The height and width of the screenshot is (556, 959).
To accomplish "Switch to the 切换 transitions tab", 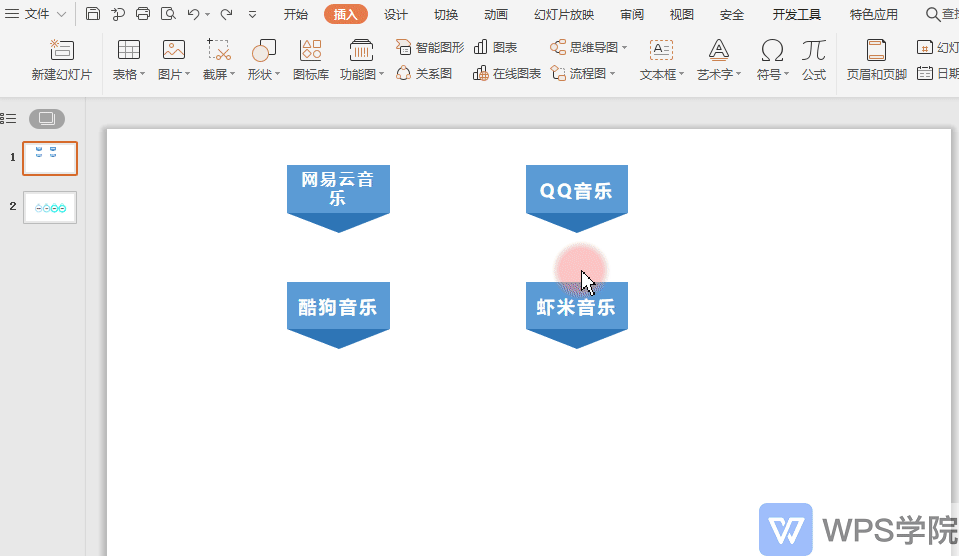I will 446,14.
